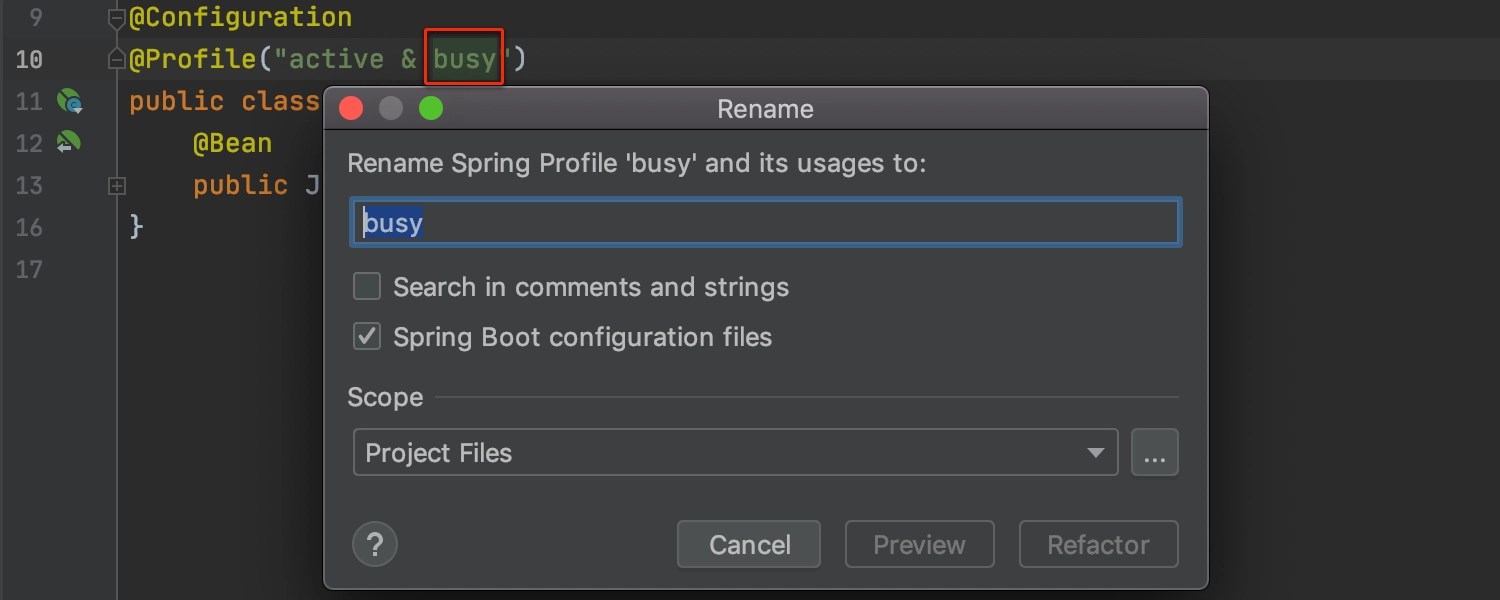Open help via the question mark icon

375,544
